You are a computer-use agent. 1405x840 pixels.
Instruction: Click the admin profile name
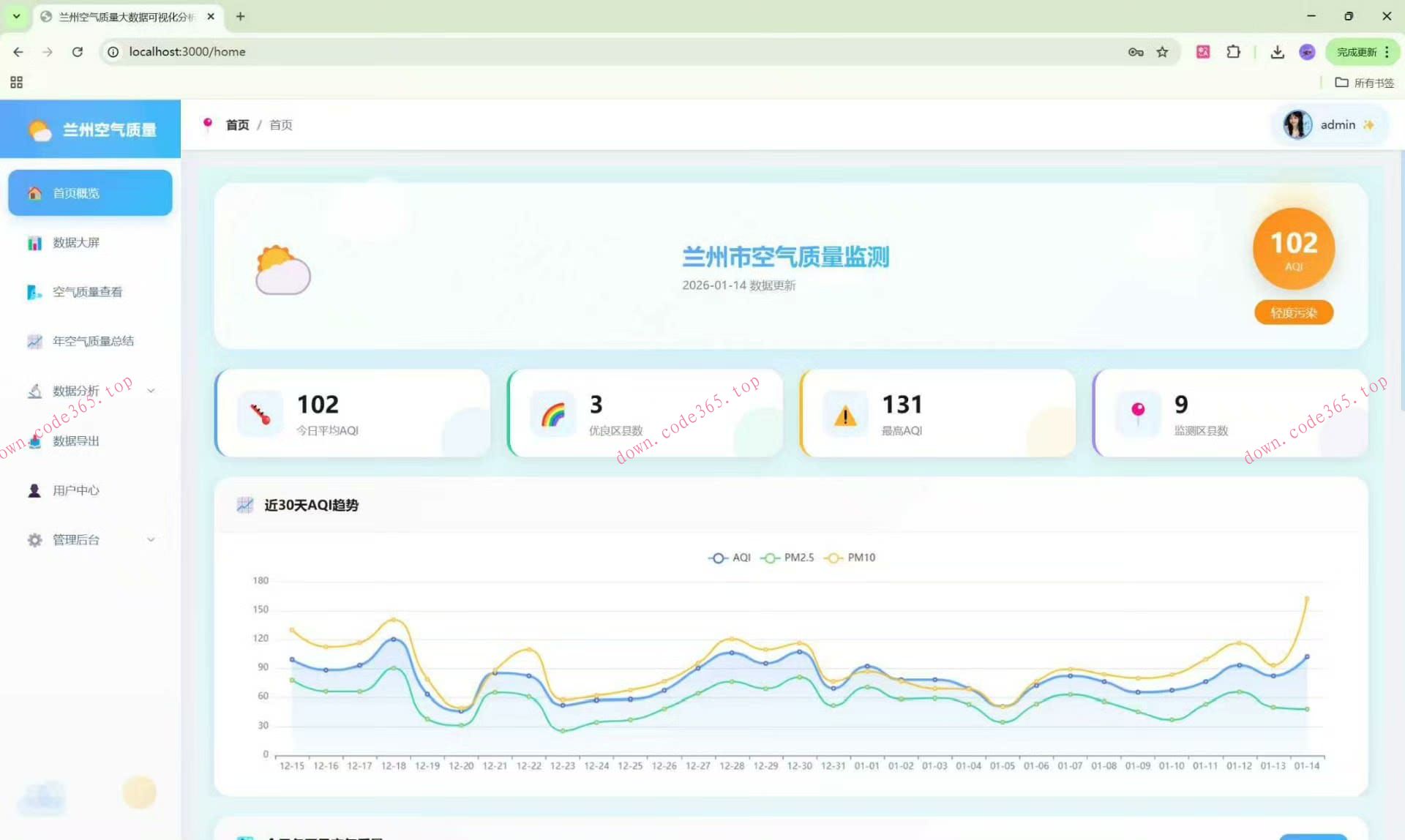point(1337,124)
